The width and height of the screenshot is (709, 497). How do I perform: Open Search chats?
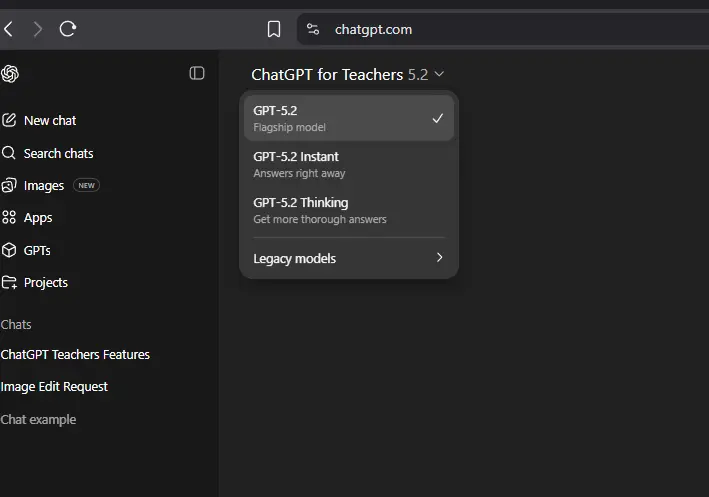(47, 153)
